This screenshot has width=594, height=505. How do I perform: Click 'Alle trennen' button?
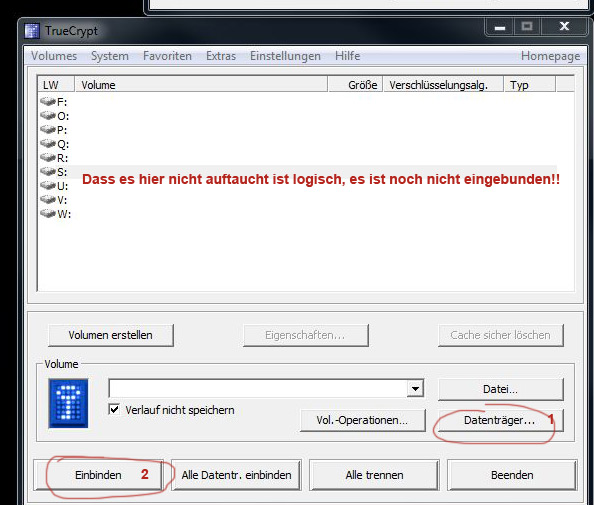374,475
